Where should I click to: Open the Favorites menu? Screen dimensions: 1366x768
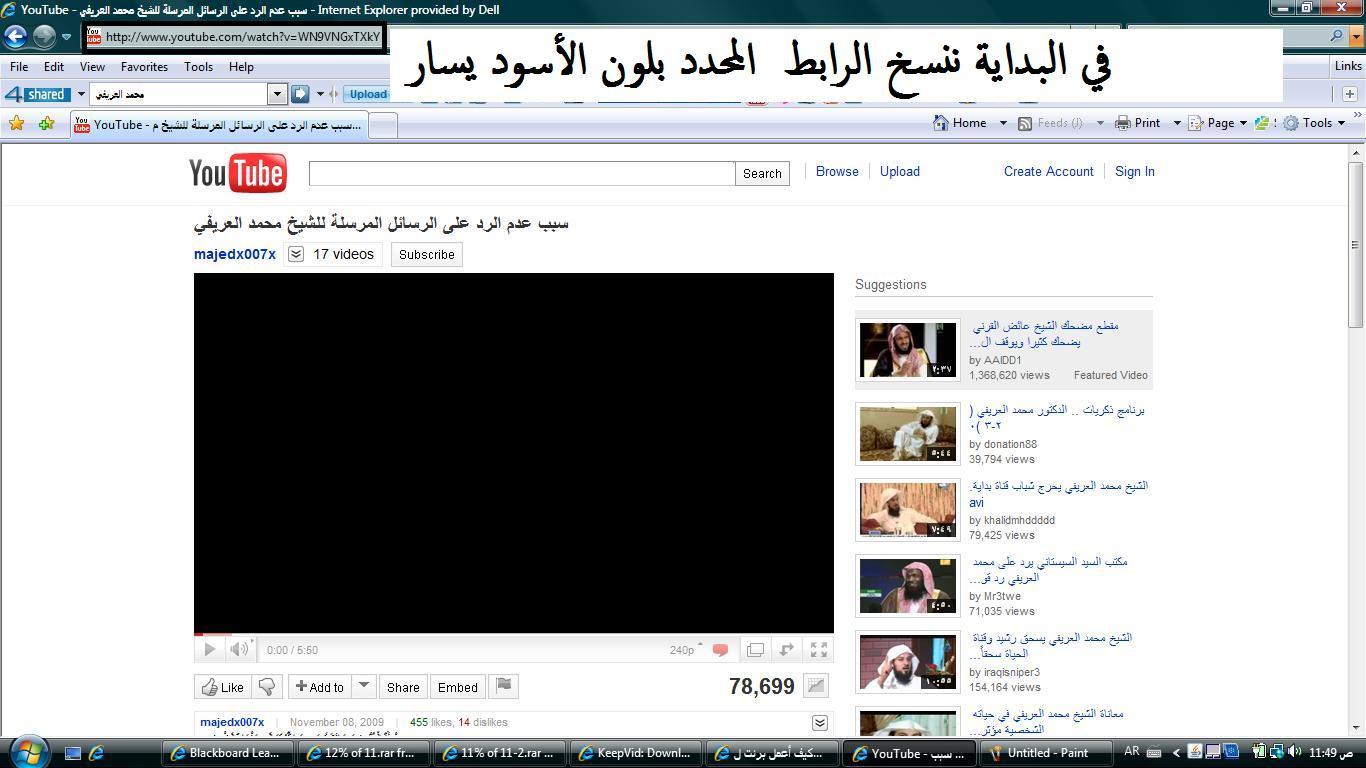pyautogui.click(x=144, y=67)
